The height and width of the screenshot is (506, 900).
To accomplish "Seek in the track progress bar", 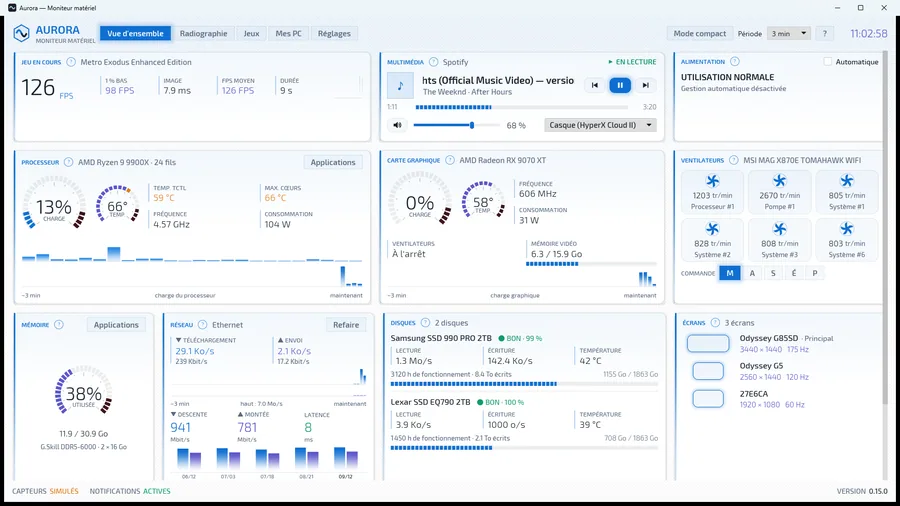I will point(521,107).
